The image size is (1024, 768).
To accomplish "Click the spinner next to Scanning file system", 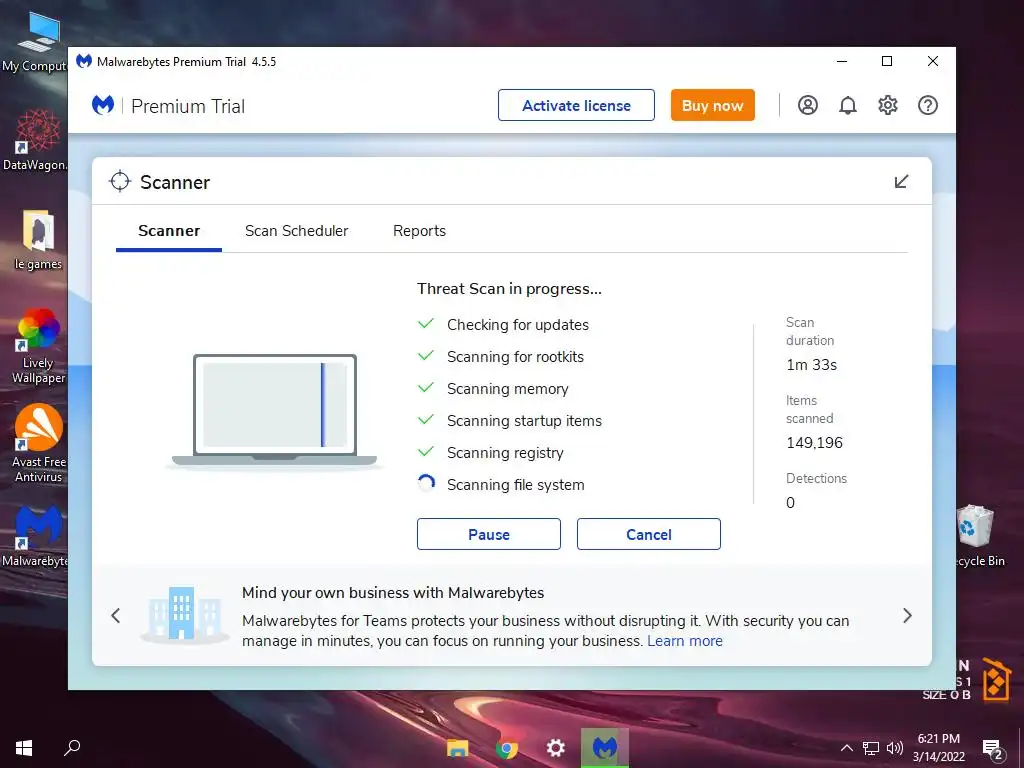I will coord(426,484).
